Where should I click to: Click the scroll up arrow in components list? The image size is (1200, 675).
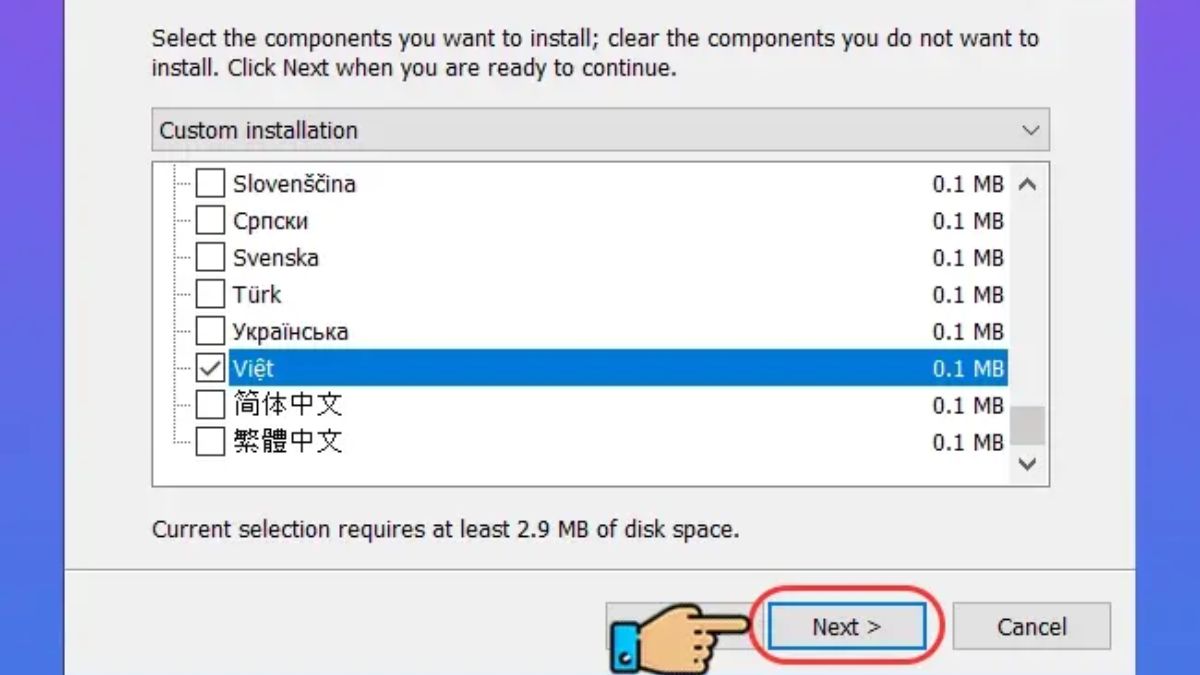click(1027, 185)
